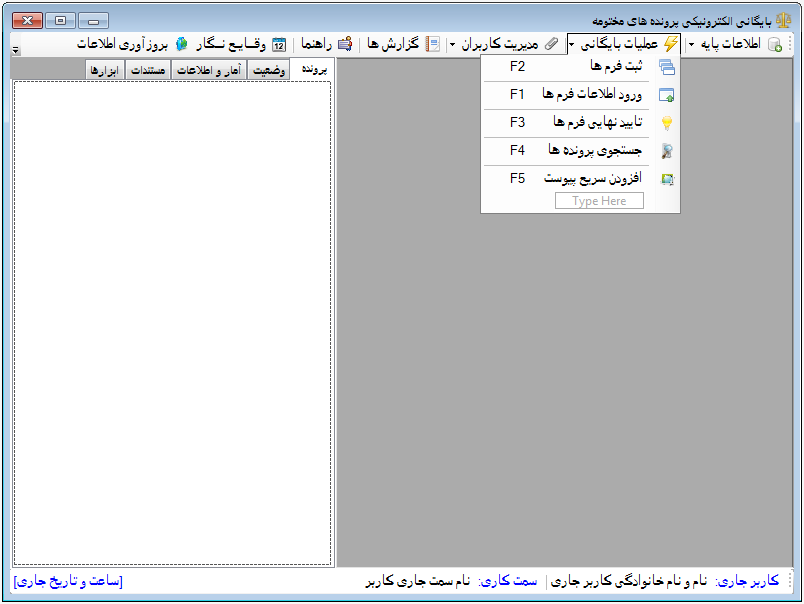Click the lightbulb icon for final form approval
Image resolution: width=804 pixels, height=604 pixels.
coord(666,123)
